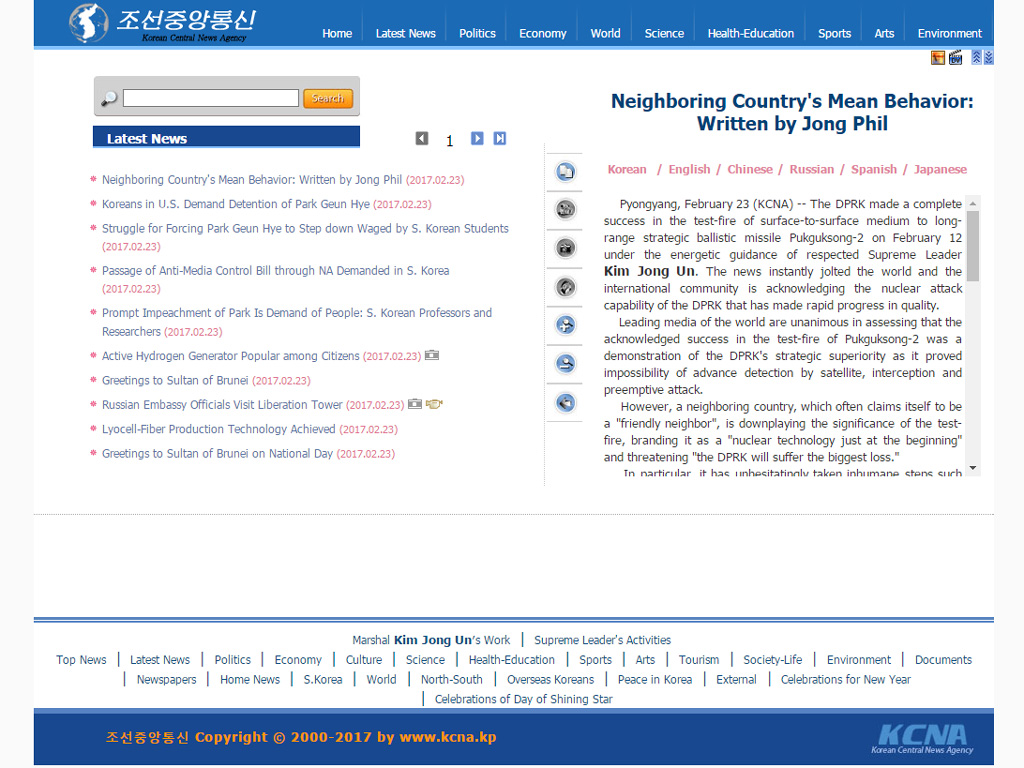The width and height of the screenshot is (1024, 768).
Task: Click the article scrollbar up arrow
Action: pos(973,204)
